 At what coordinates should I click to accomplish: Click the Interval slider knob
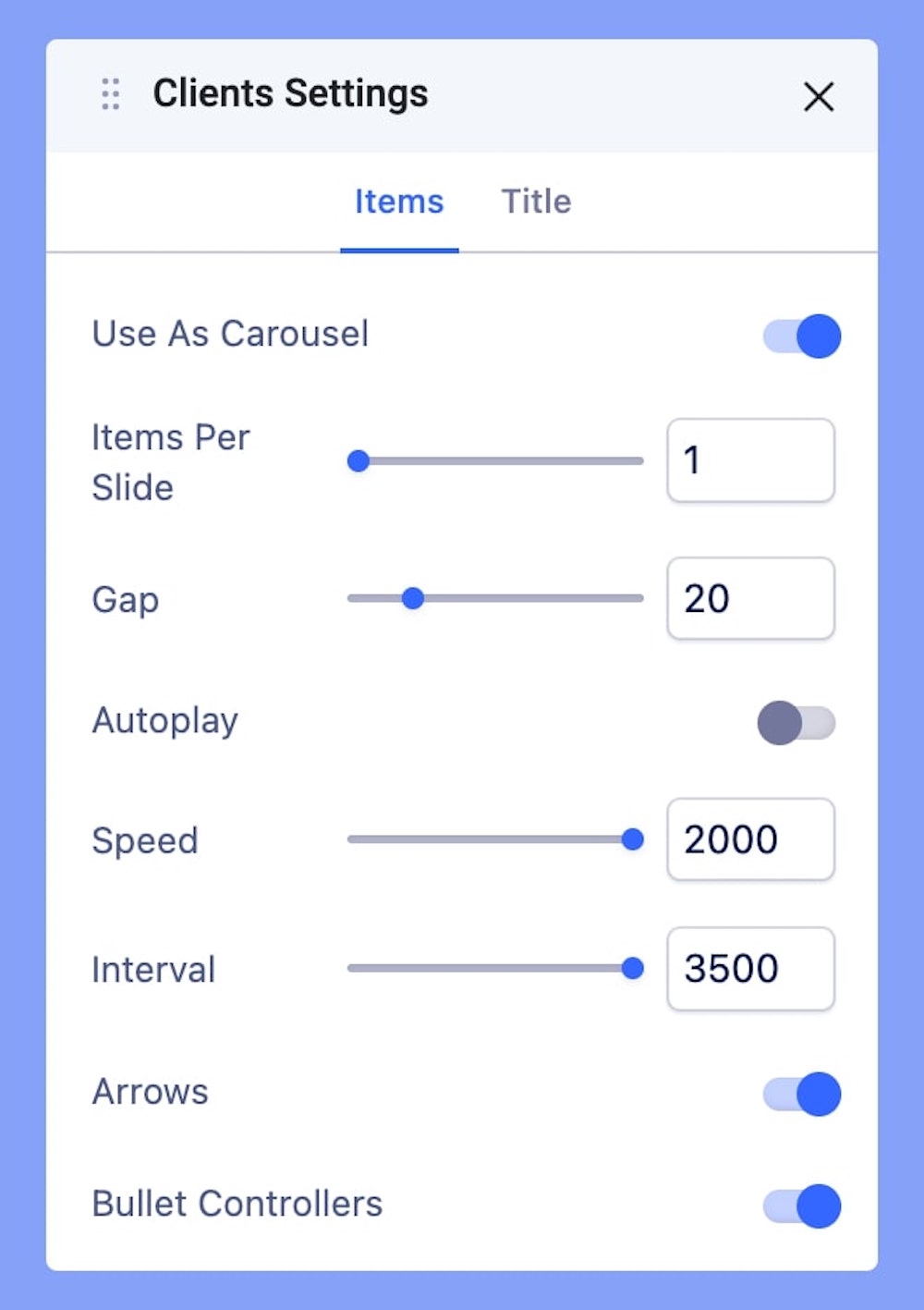click(633, 968)
